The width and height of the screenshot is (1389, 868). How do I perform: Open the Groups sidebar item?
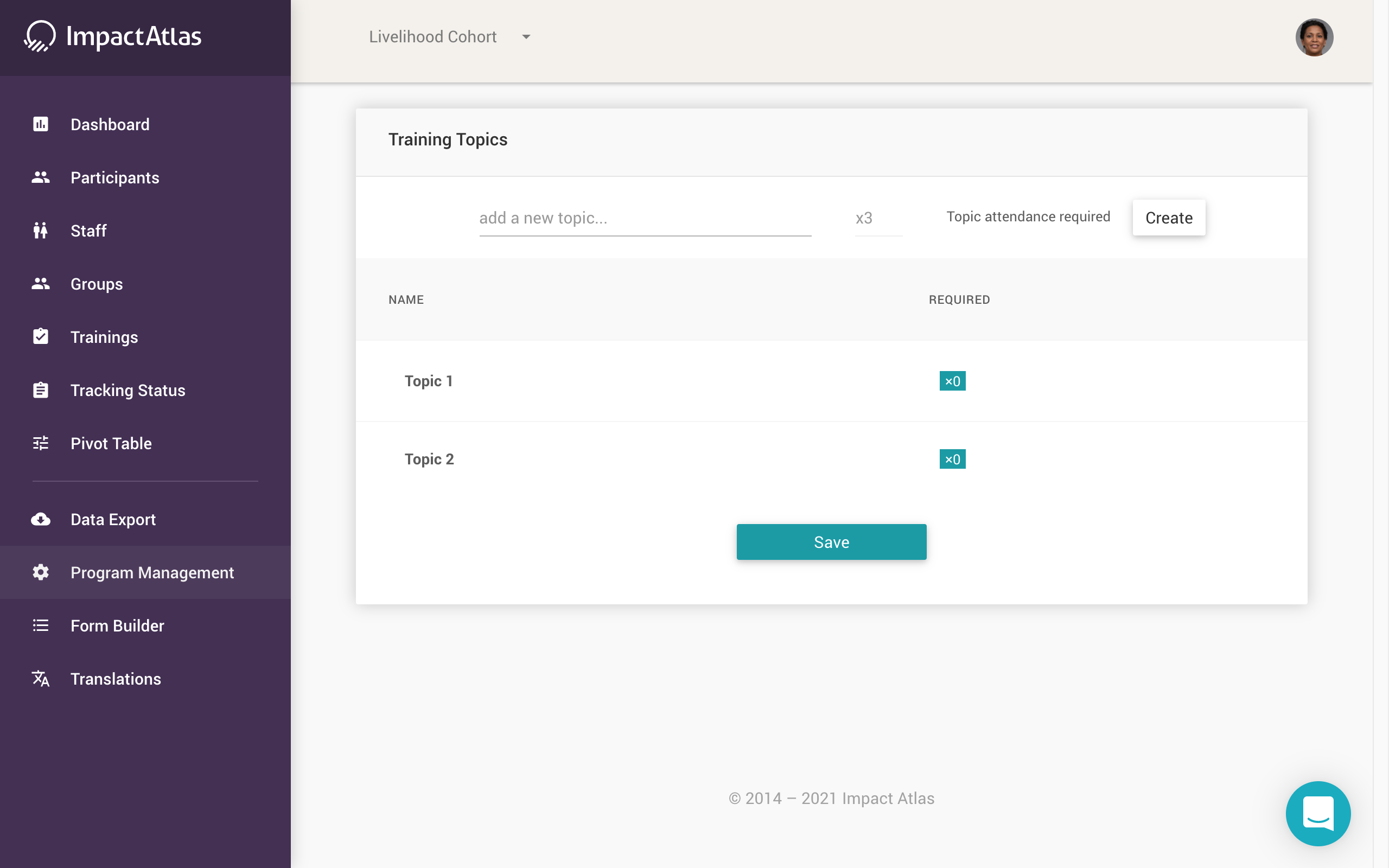pos(97,284)
